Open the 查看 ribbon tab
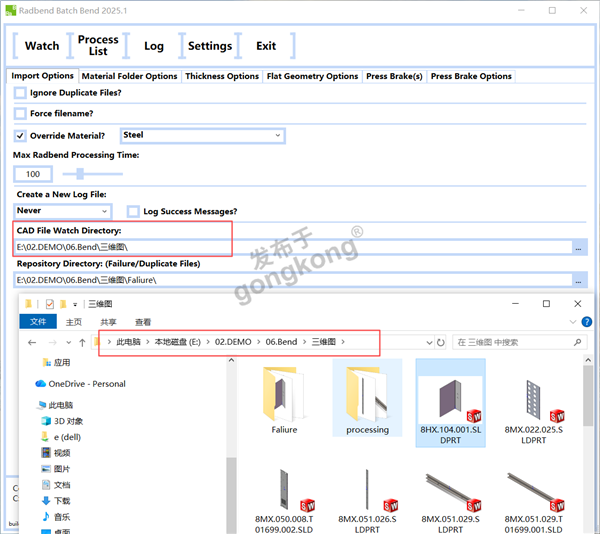600x534 pixels. (x=143, y=322)
